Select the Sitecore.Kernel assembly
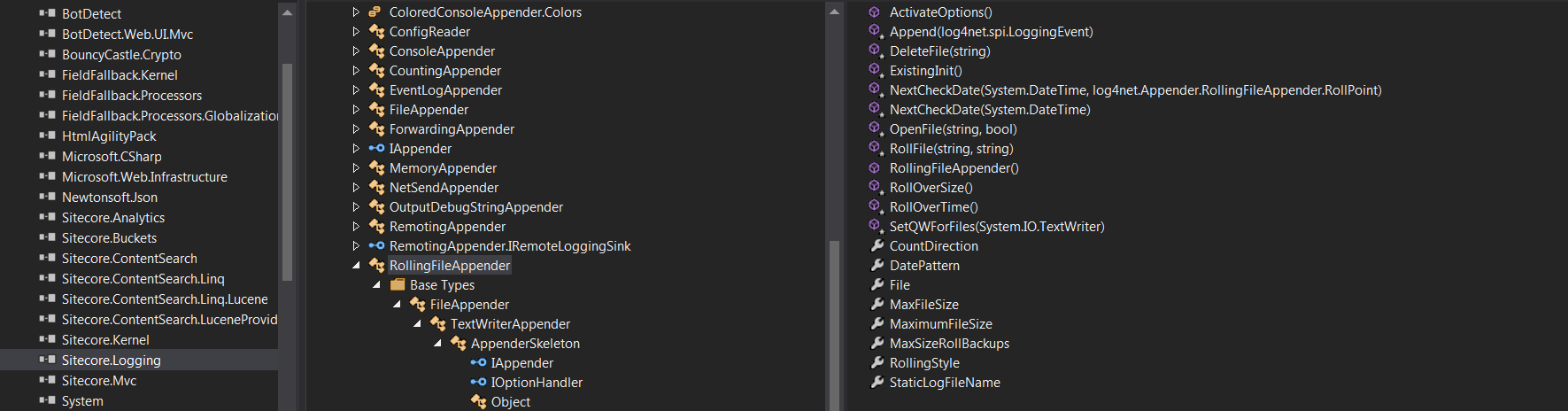 (x=105, y=340)
